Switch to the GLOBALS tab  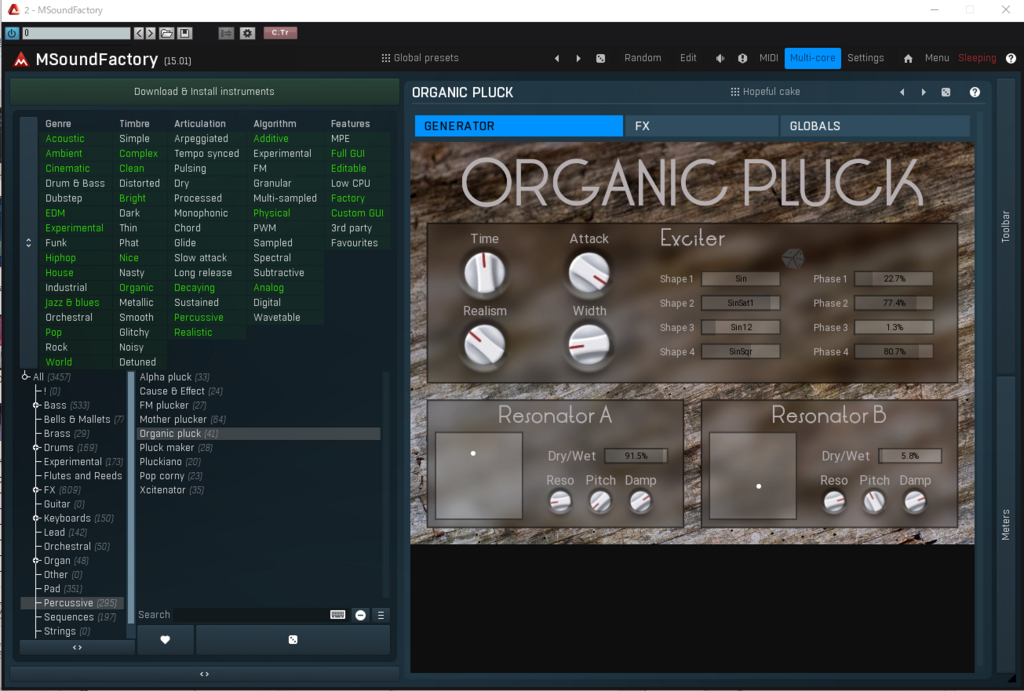coord(875,126)
